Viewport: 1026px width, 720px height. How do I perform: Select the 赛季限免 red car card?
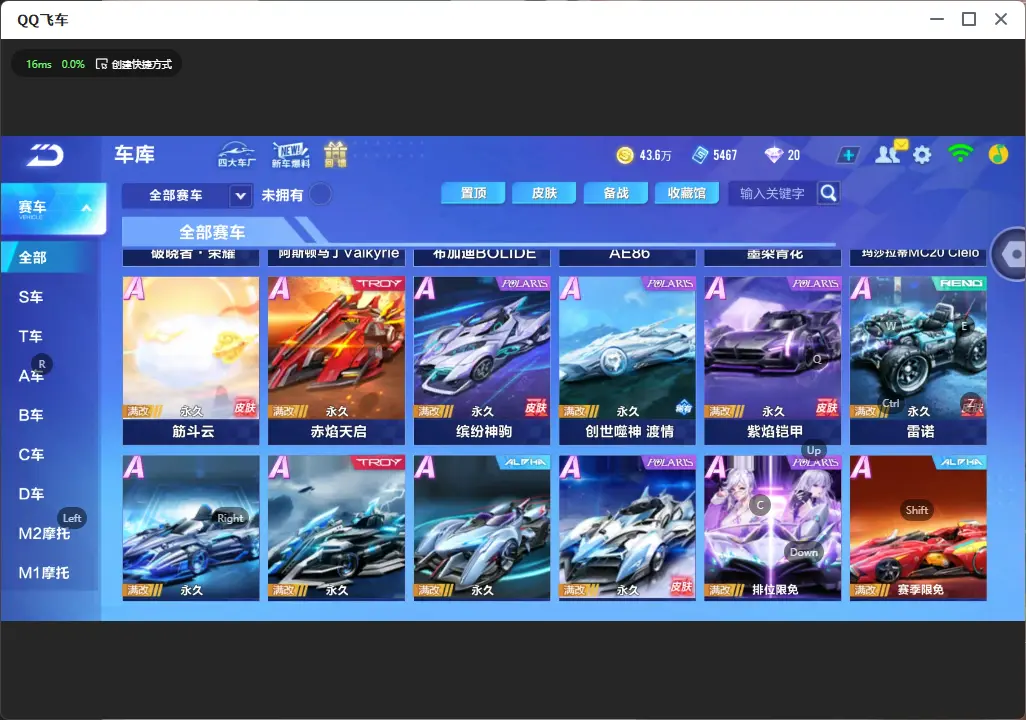918,528
